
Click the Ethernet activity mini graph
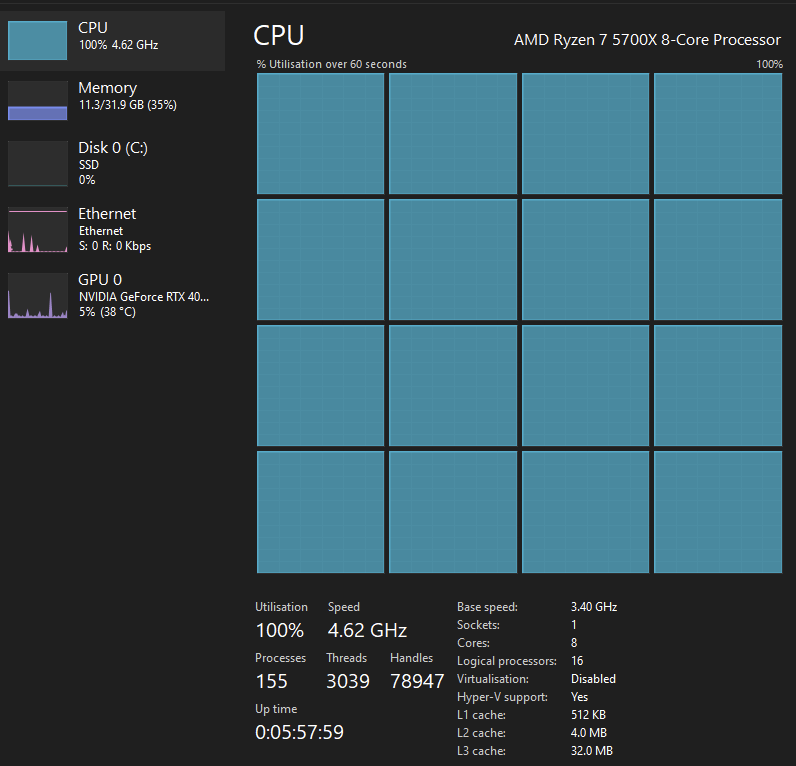click(x=38, y=230)
